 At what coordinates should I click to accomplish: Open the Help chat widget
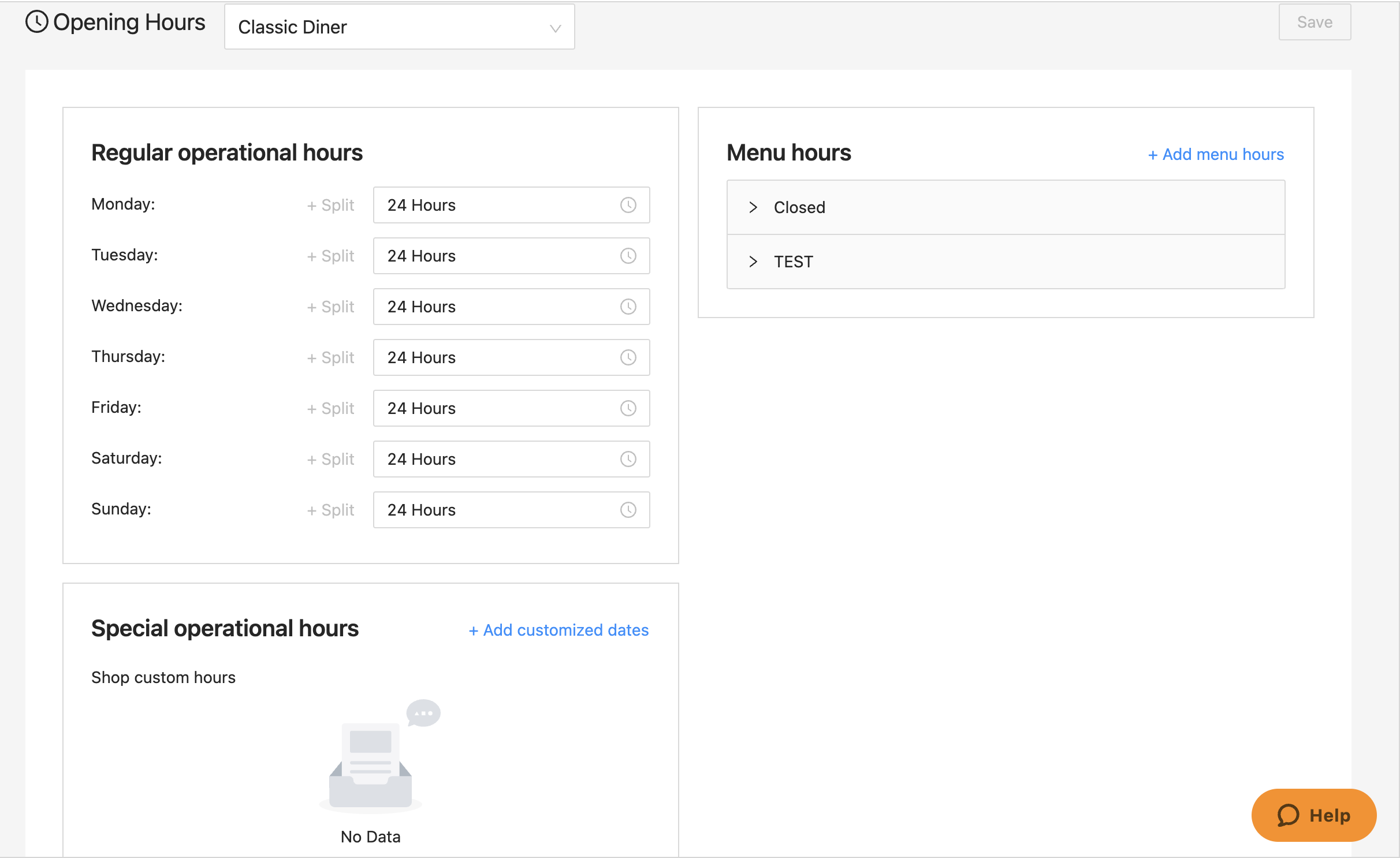point(1314,815)
